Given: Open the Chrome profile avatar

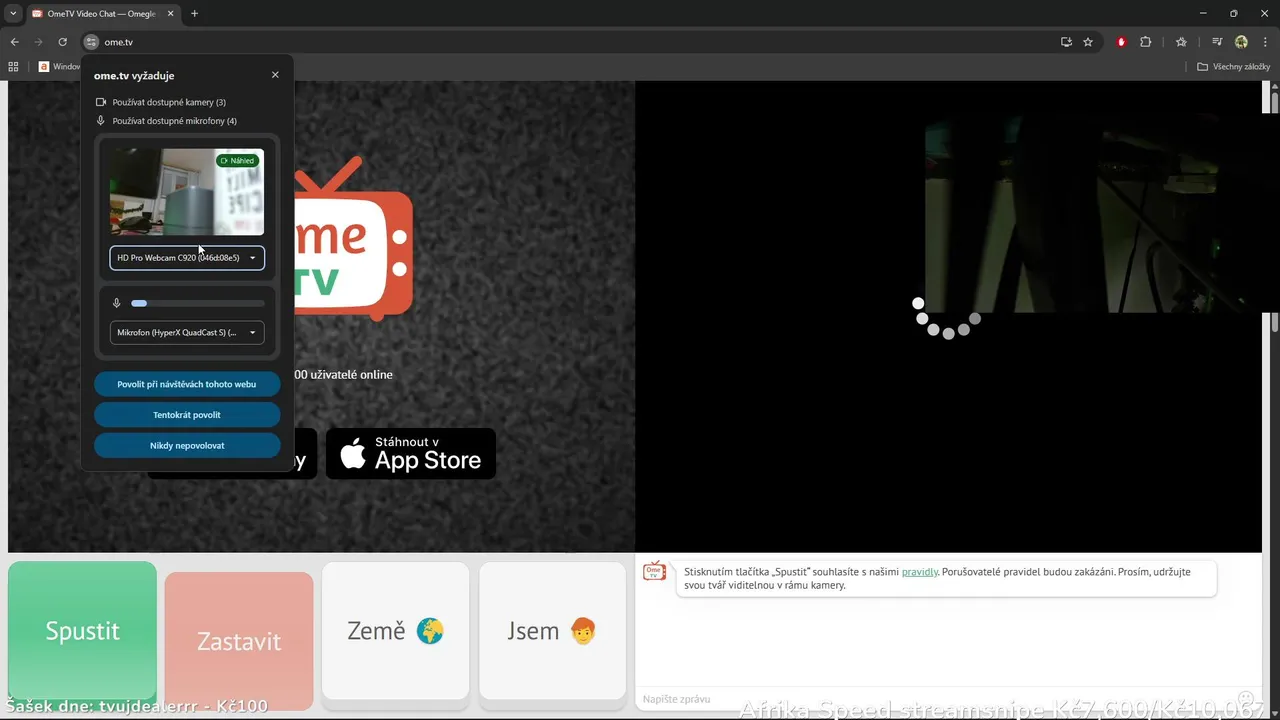Looking at the screenshot, I should click(1241, 42).
